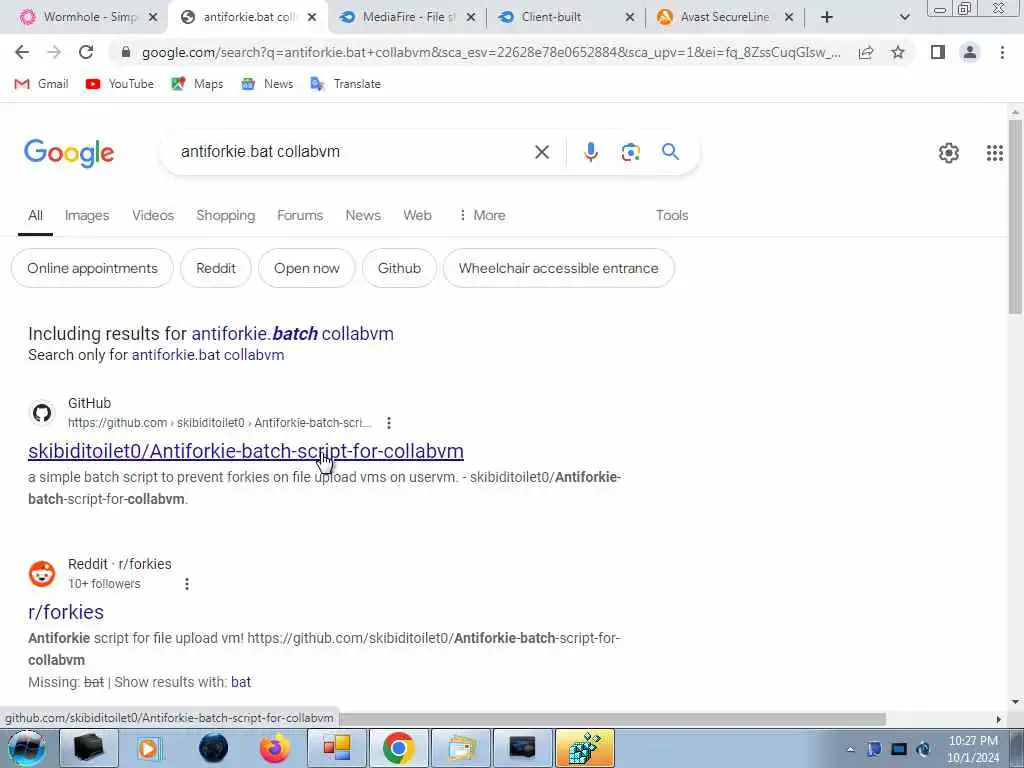This screenshot has width=1024, height=768.
Task: Select the News search filter
Action: [x=362, y=216]
